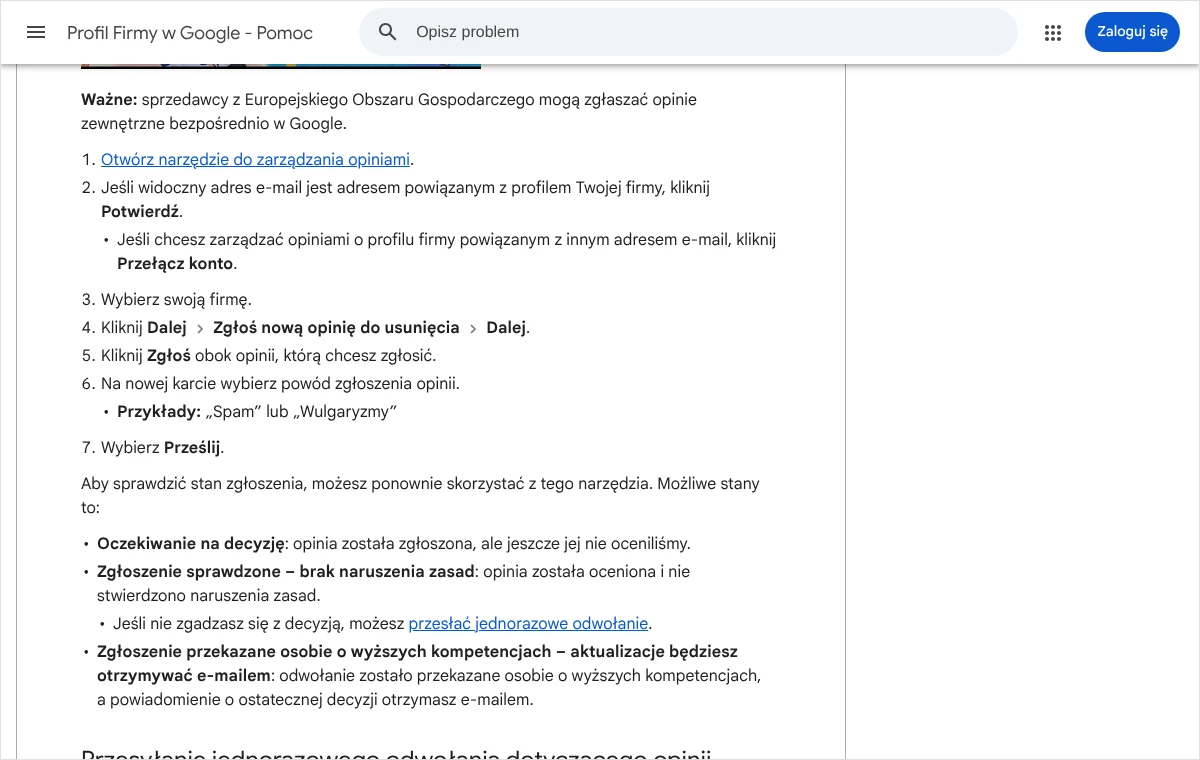Click Zgłoszenie sprawdzone – brak naruszenia zasad
Image resolution: width=1200 pixels, height=760 pixels.
point(285,572)
